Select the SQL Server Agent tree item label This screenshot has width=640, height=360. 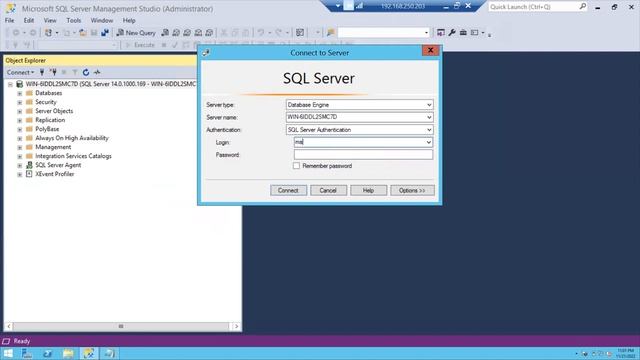click(x=58, y=165)
